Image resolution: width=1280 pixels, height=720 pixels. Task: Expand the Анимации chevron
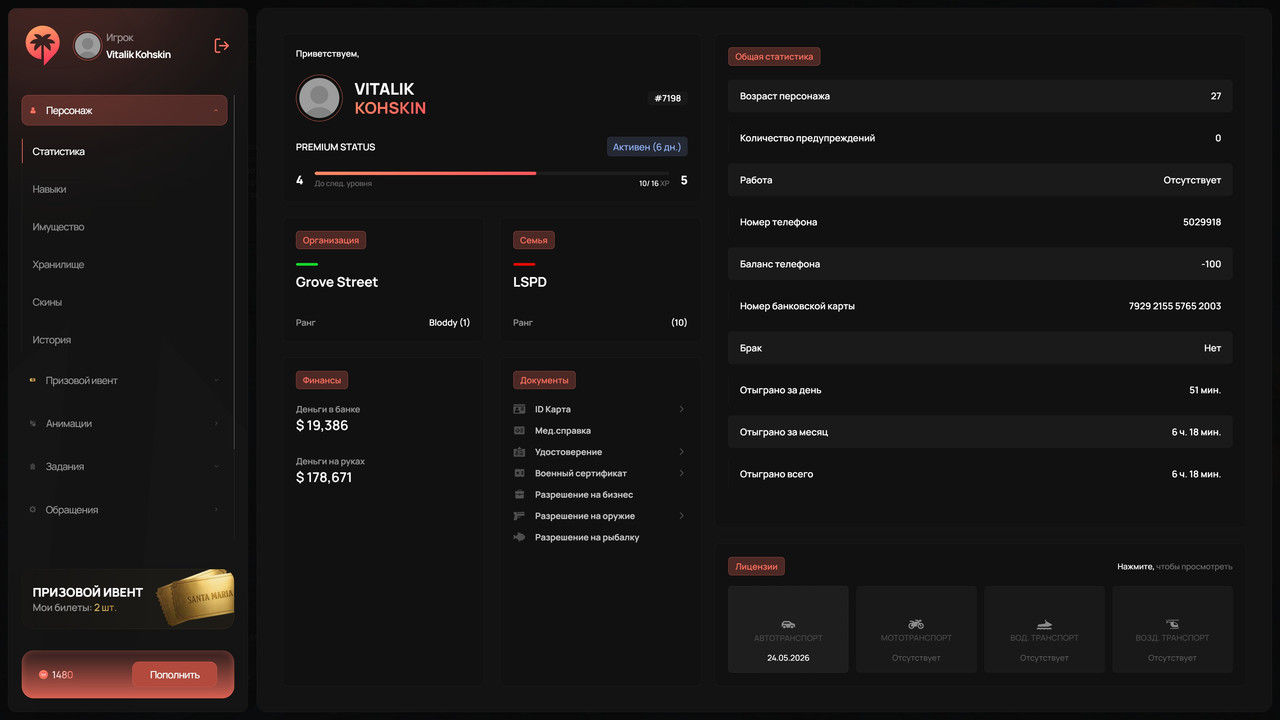(x=216, y=424)
